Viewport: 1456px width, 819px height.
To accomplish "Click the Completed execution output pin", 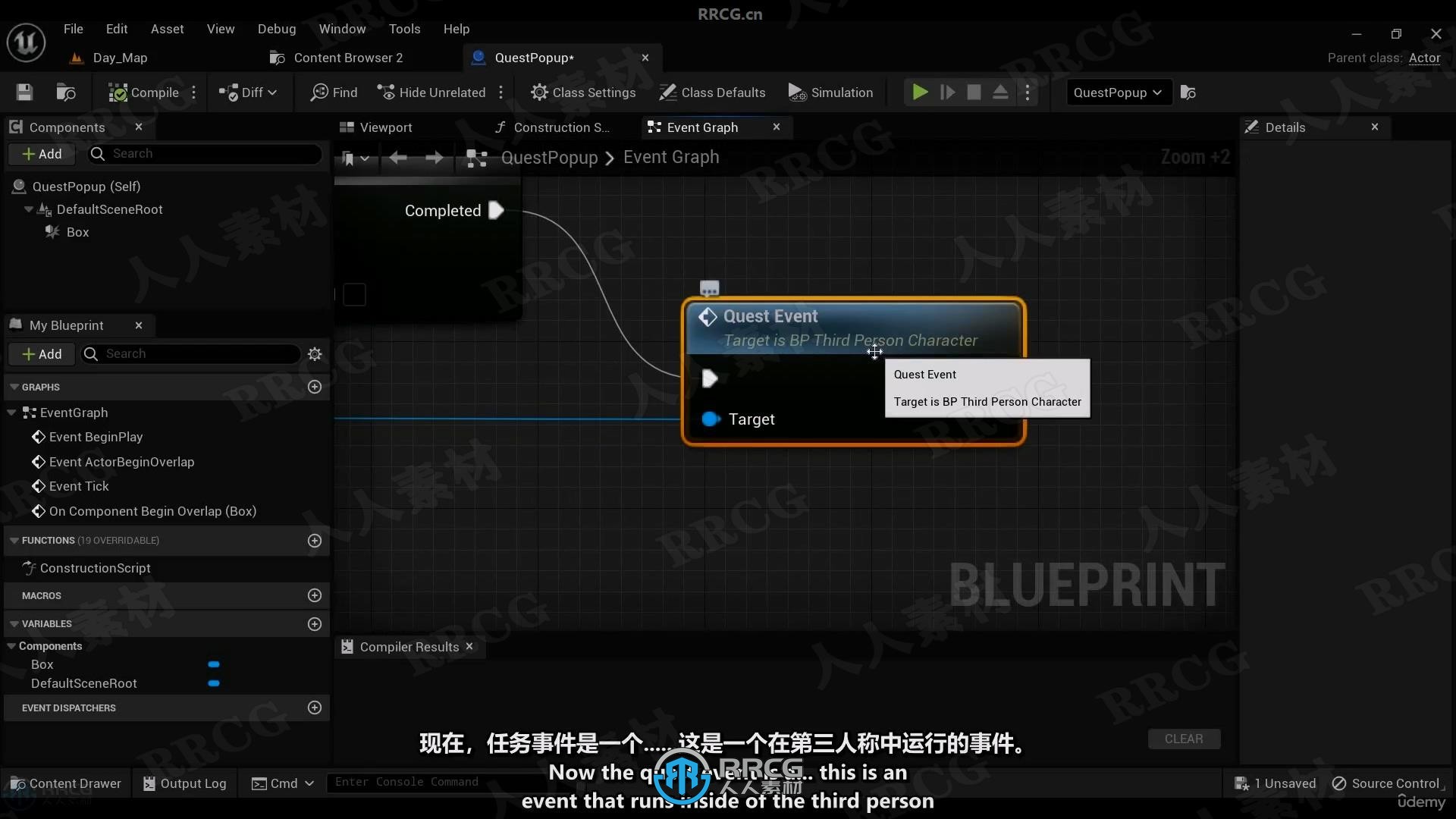I will point(496,210).
